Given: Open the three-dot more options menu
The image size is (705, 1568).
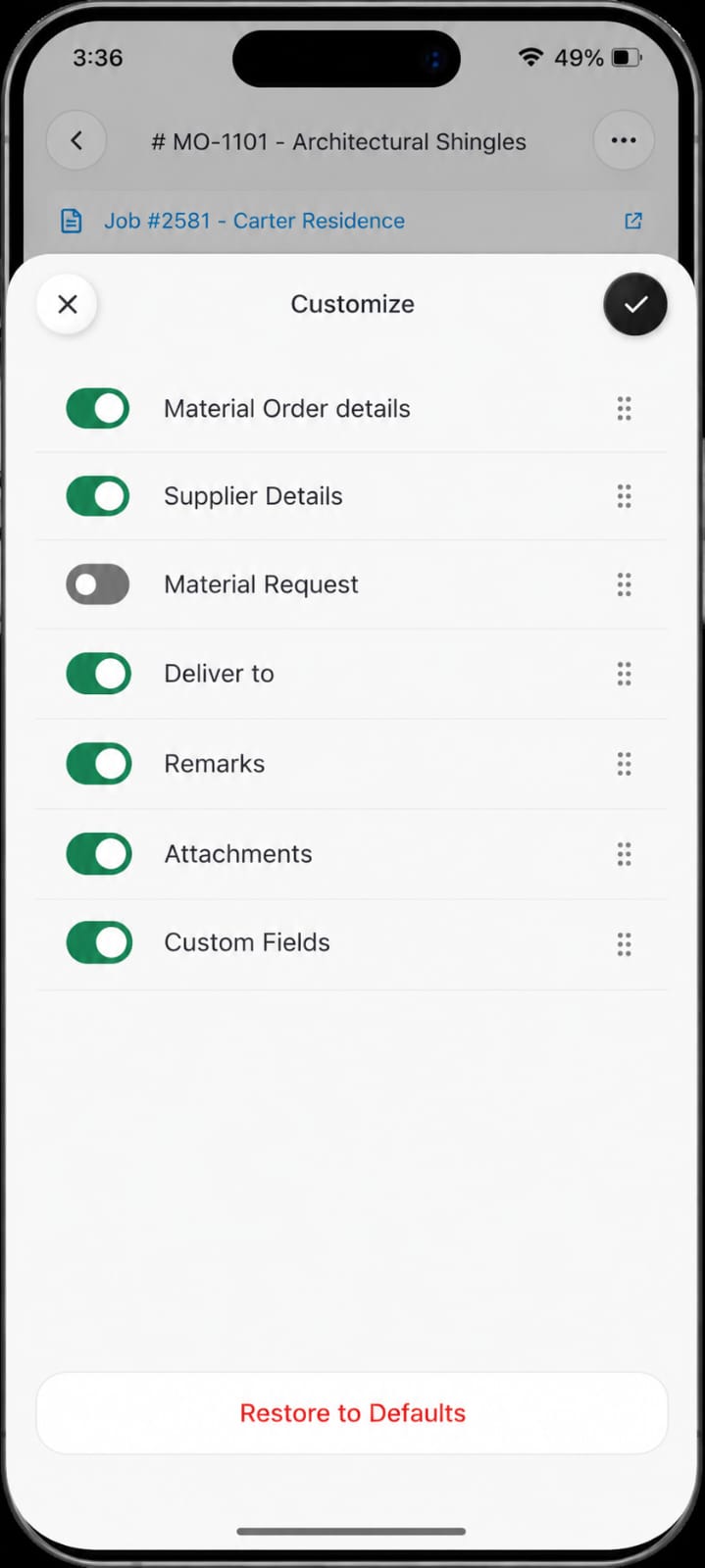Looking at the screenshot, I should tap(624, 140).
